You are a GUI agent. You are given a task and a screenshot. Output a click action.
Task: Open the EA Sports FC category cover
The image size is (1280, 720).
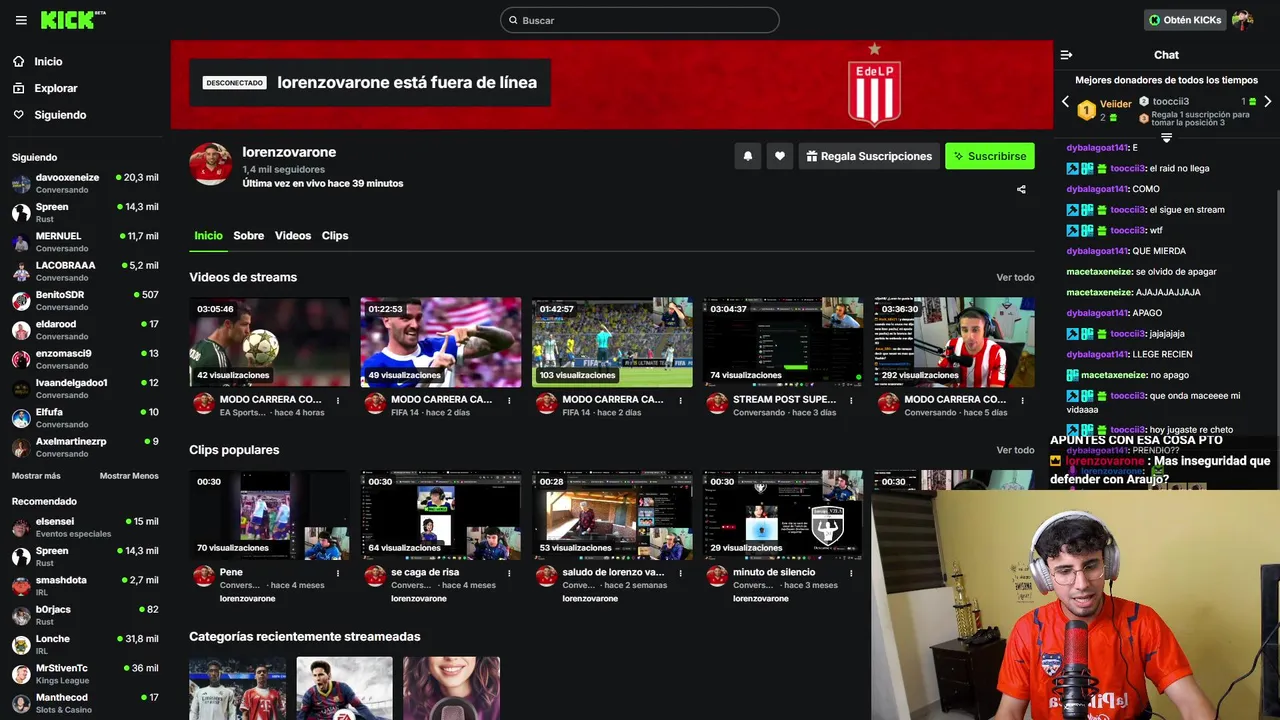click(238, 688)
